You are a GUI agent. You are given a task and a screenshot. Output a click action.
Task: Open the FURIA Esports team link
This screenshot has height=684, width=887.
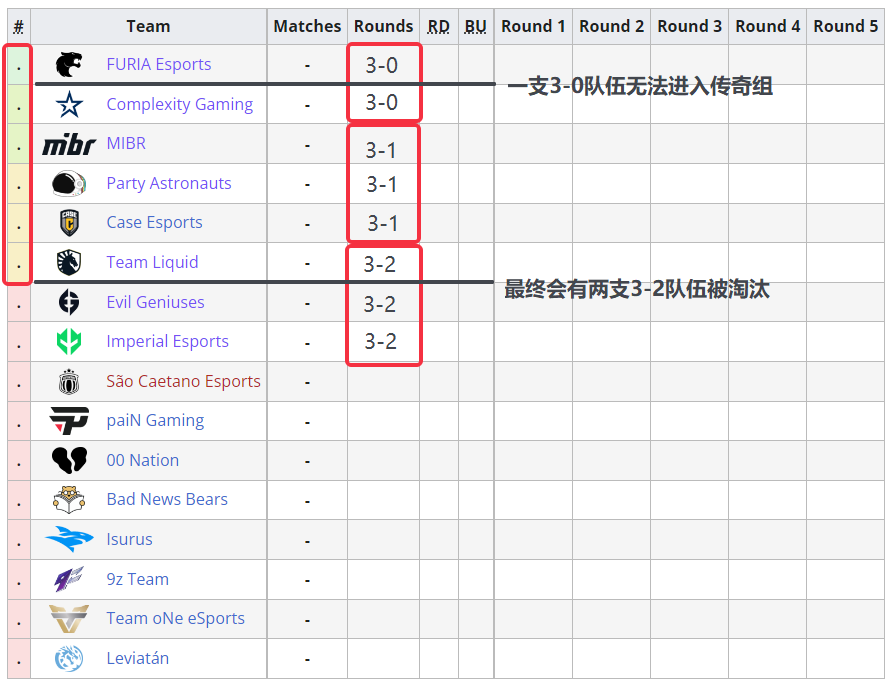tap(159, 64)
